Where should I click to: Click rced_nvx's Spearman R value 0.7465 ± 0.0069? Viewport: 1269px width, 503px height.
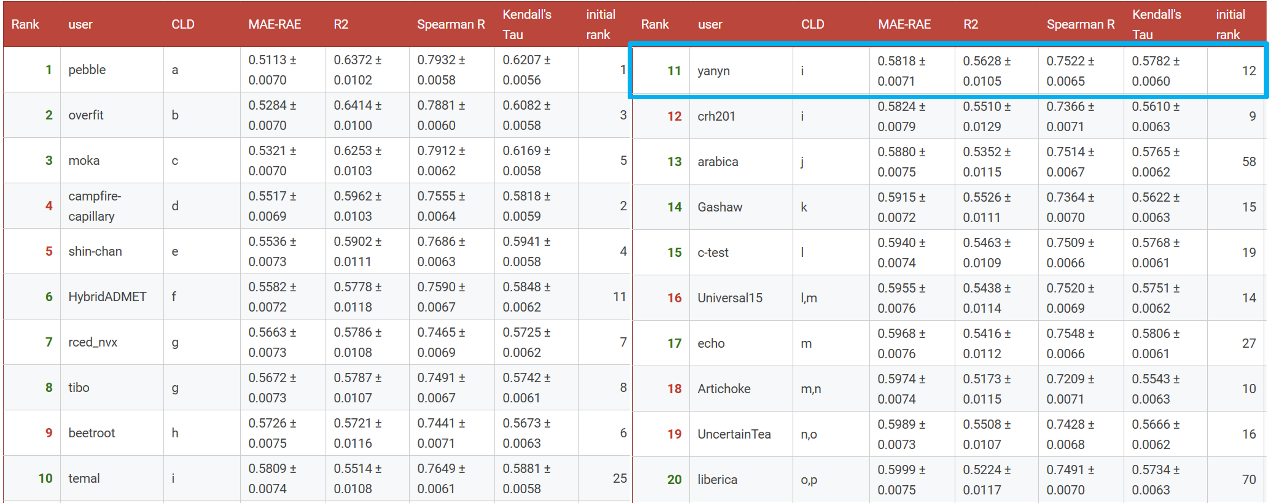coord(442,342)
